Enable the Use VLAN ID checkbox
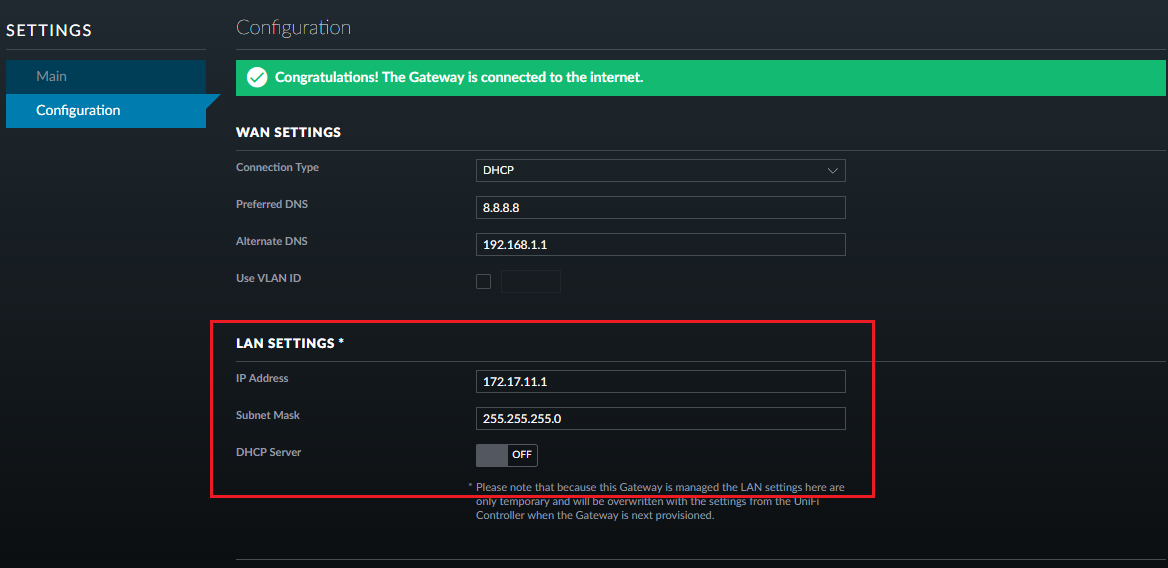 (x=484, y=282)
